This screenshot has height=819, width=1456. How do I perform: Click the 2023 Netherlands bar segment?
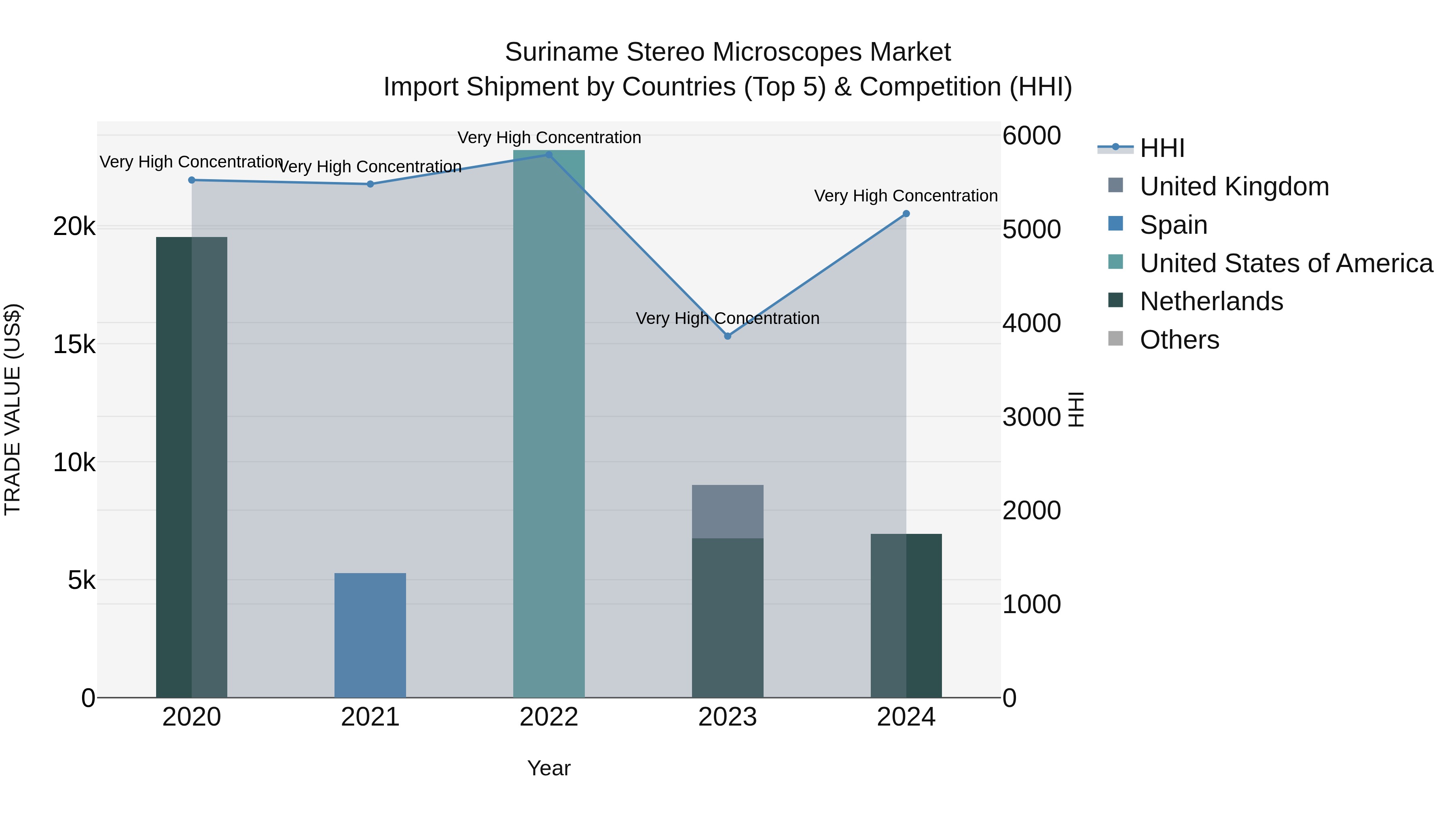[x=728, y=618]
